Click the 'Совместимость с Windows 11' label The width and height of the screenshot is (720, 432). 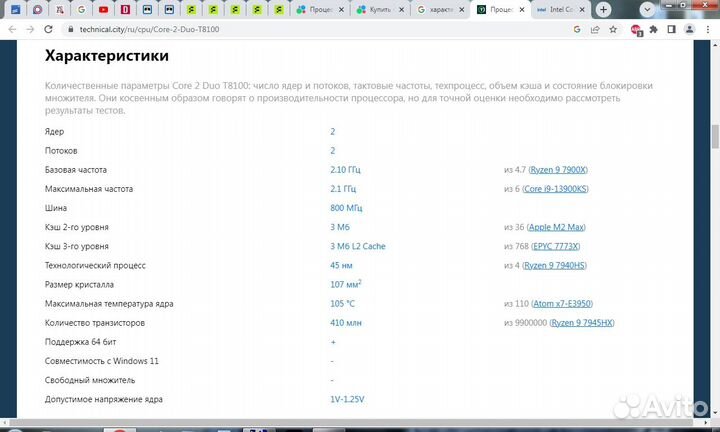(x=101, y=361)
